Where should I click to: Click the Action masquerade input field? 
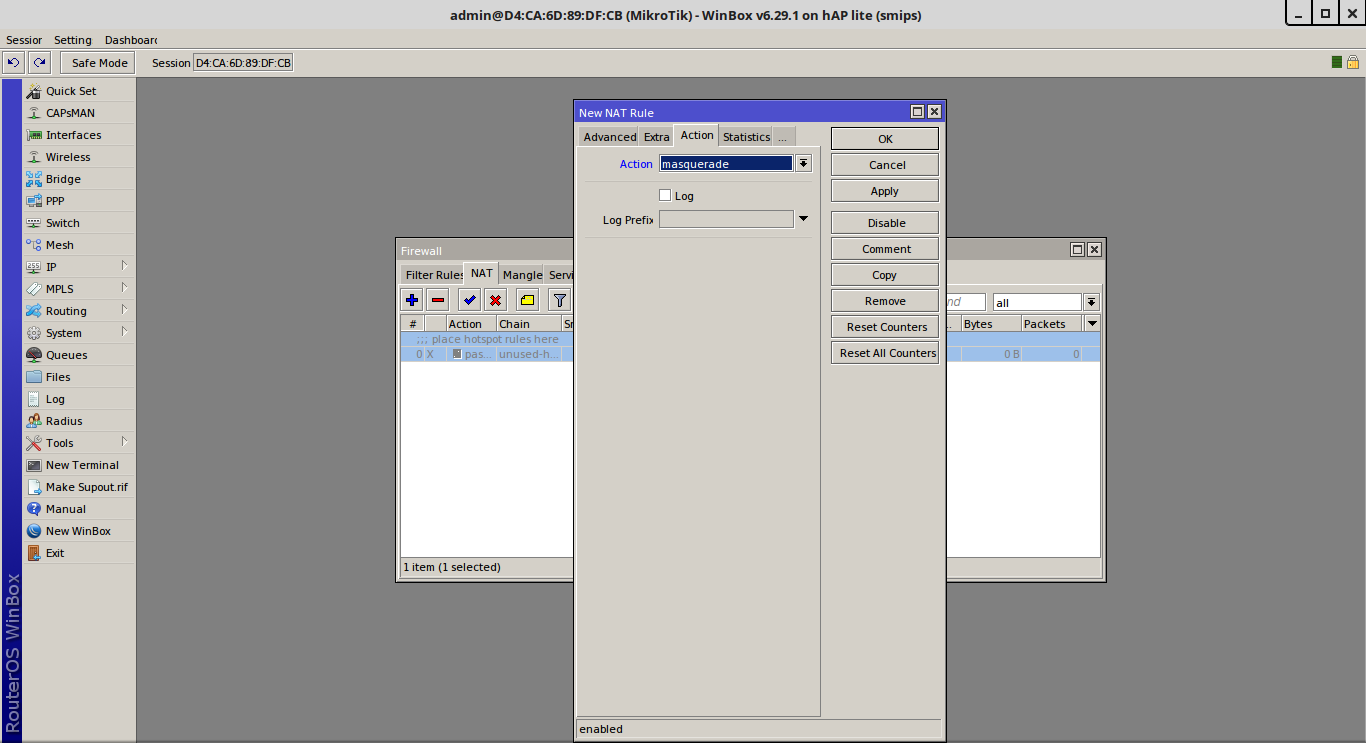tap(726, 163)
